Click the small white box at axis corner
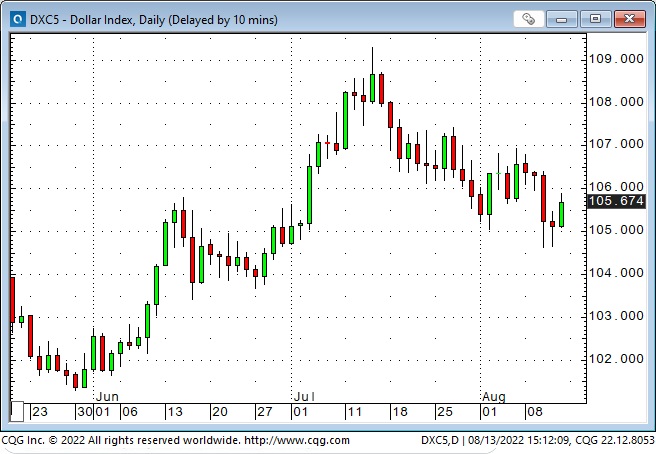This screenshot has width=656, height=454. (x=17, y=412)
